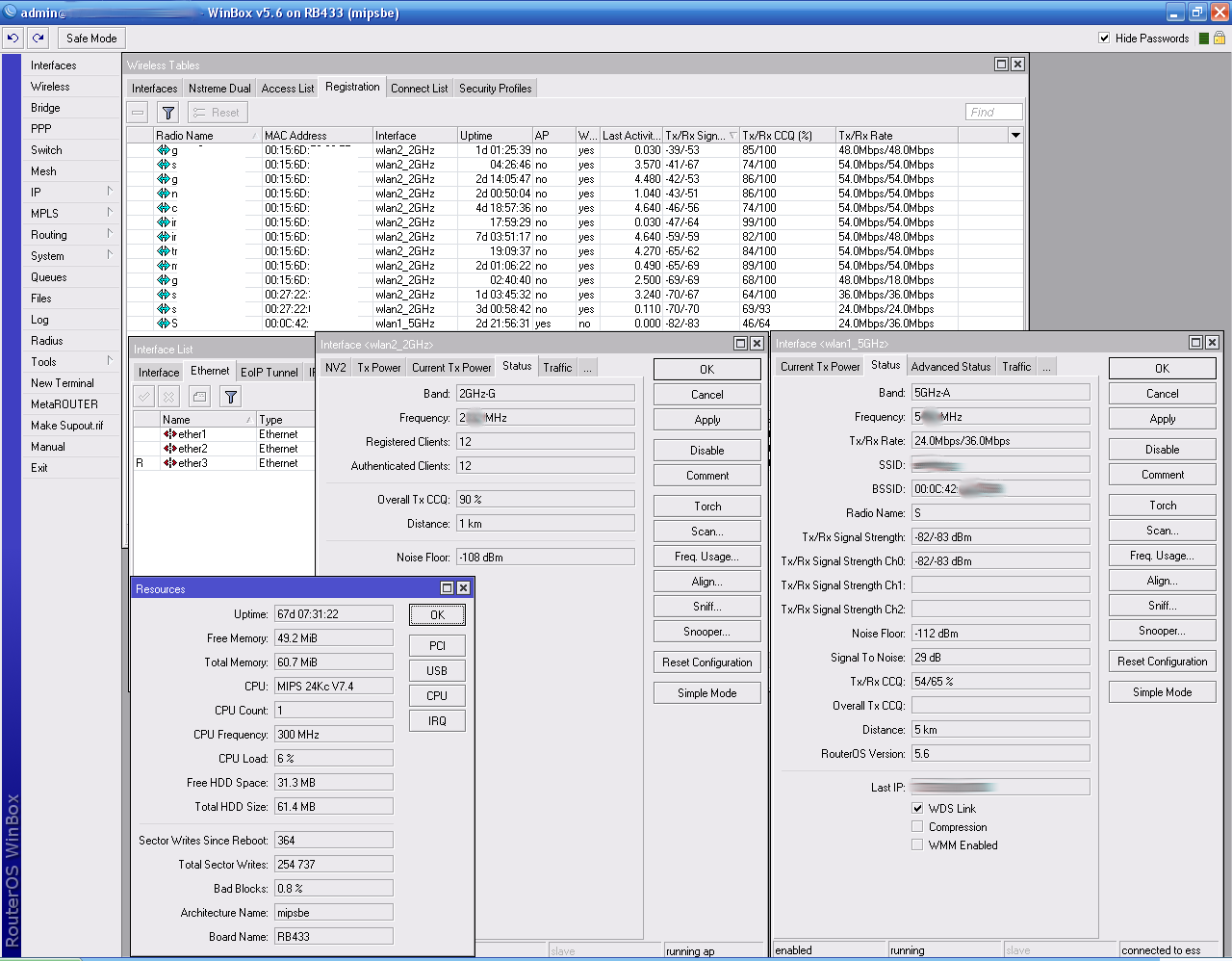
Task: Click the padlock icon at top right
Action: coord(1219,39)
